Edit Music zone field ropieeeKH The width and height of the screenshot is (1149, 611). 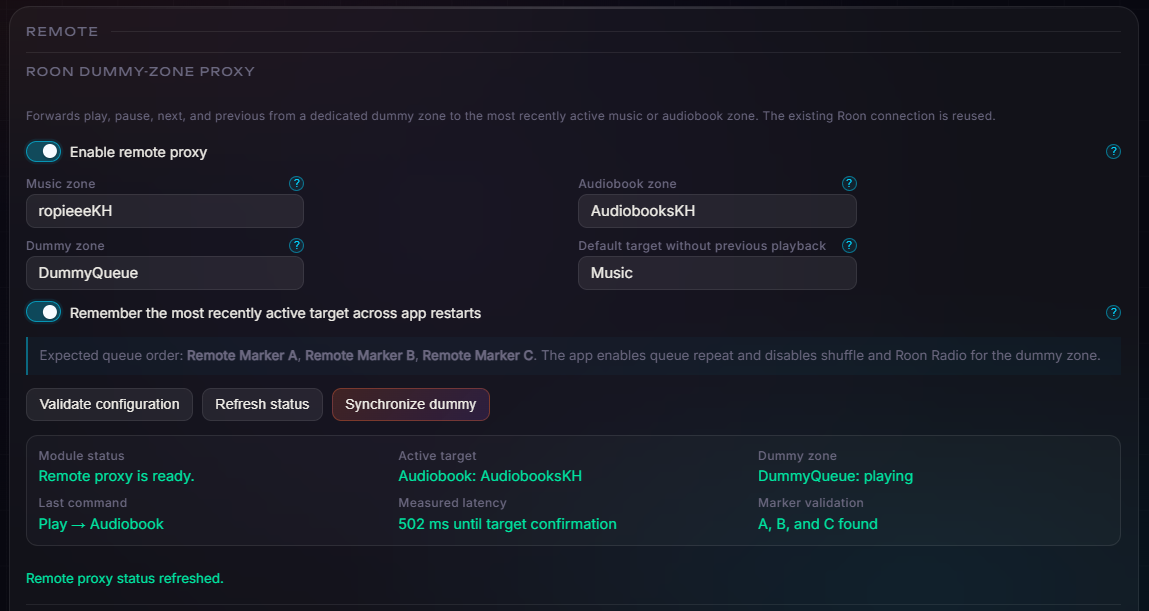click(x=165, y=211)
